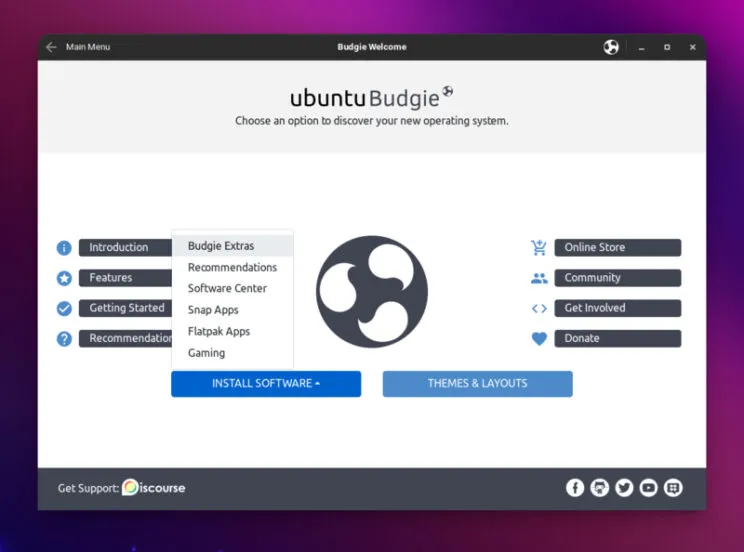Click the Discourse support link

pos(153,488)
